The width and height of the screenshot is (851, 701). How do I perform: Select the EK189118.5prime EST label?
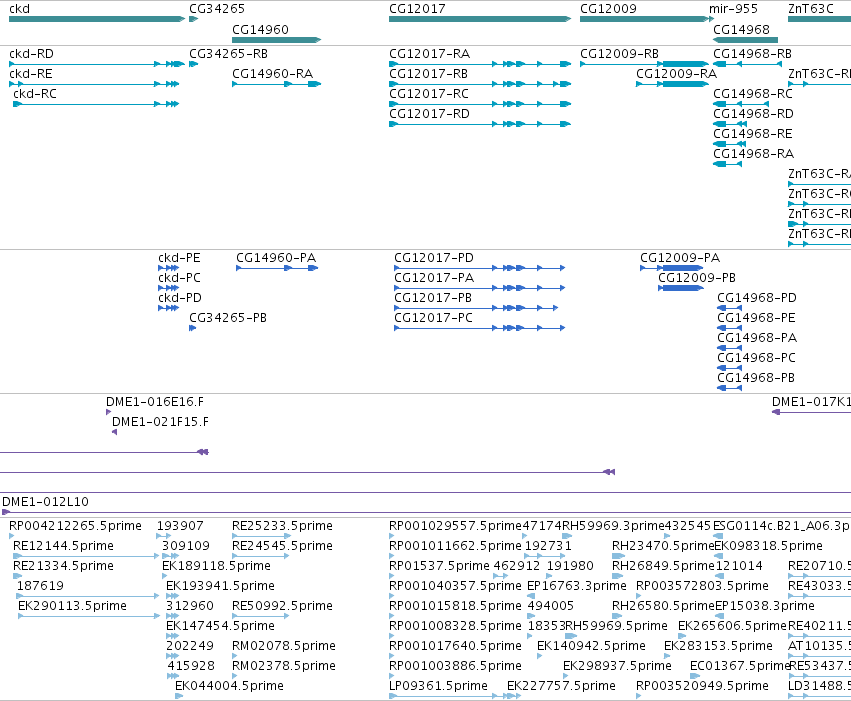[x=216, y=566]
